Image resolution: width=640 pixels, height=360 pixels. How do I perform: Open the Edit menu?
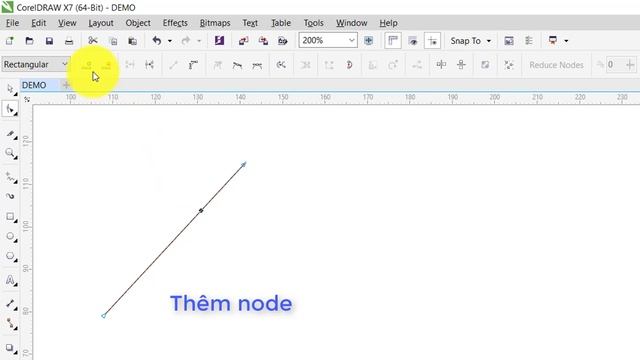click(x=39, y=23)
